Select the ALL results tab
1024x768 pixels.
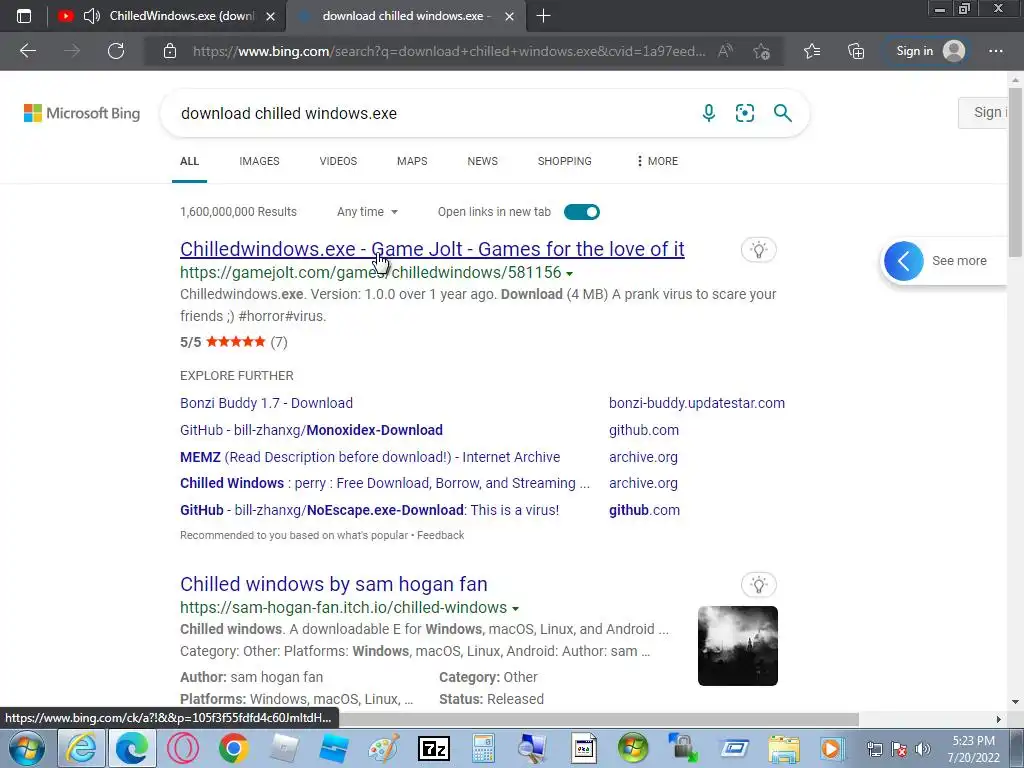pyautogui.click(x=189, y=161)
